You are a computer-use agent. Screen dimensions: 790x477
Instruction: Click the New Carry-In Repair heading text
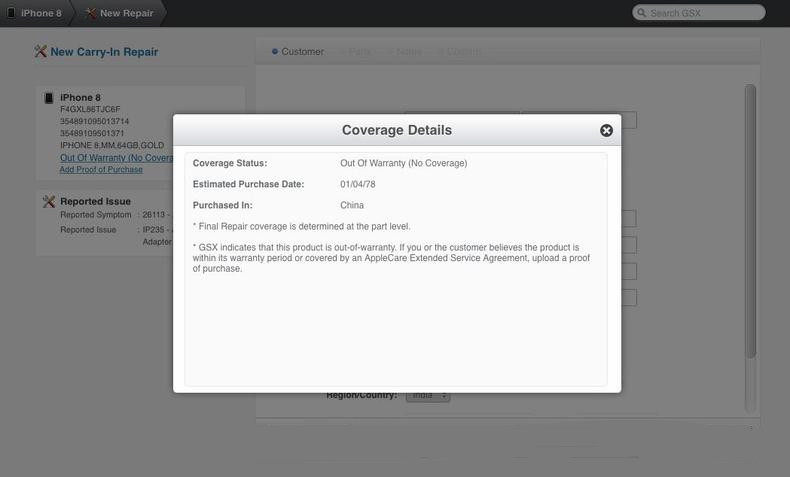104,52
